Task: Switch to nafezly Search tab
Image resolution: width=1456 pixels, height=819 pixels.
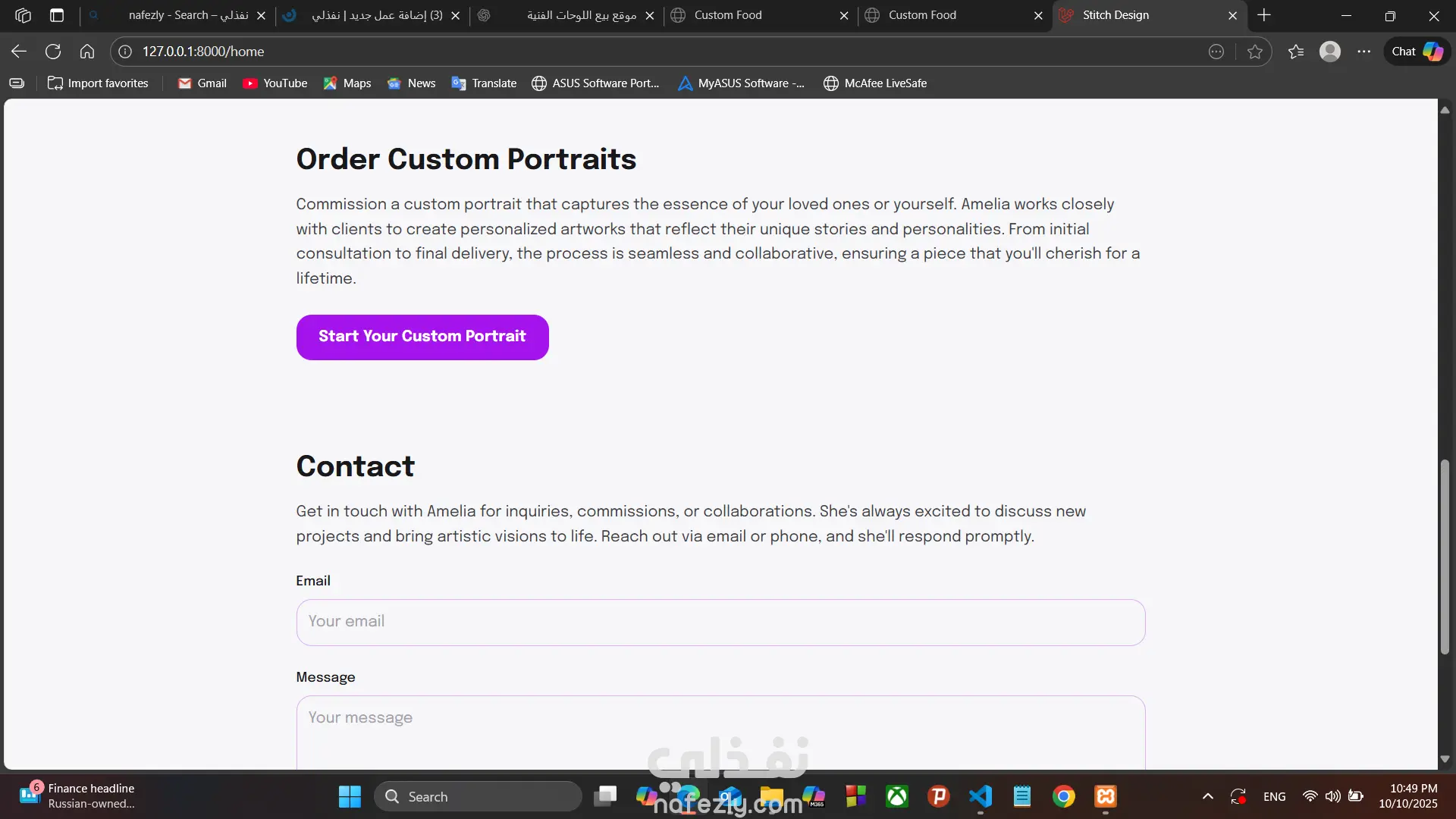Action: (x=188, y=15)
